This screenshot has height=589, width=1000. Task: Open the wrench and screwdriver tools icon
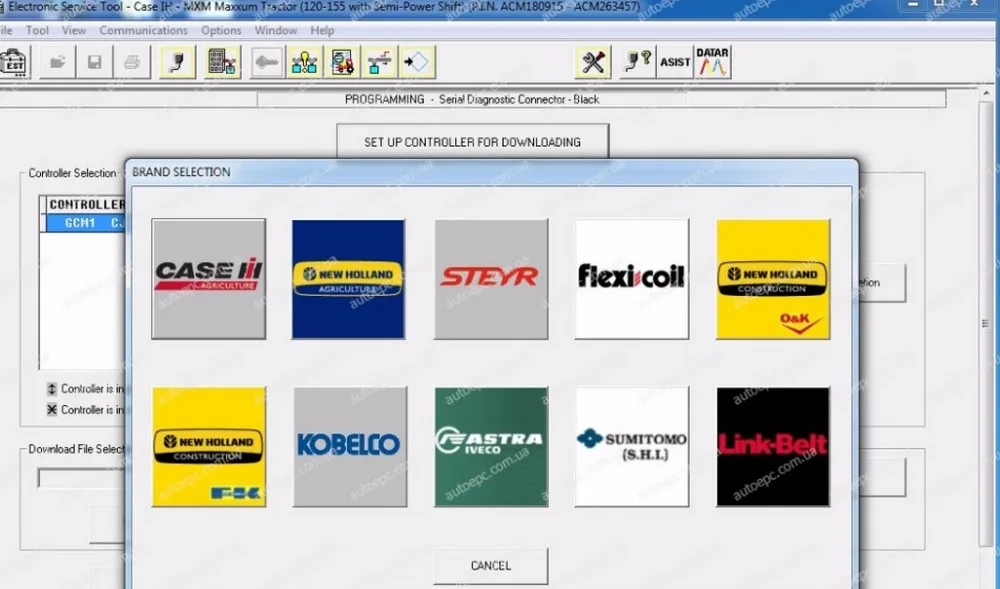[592, 62]
